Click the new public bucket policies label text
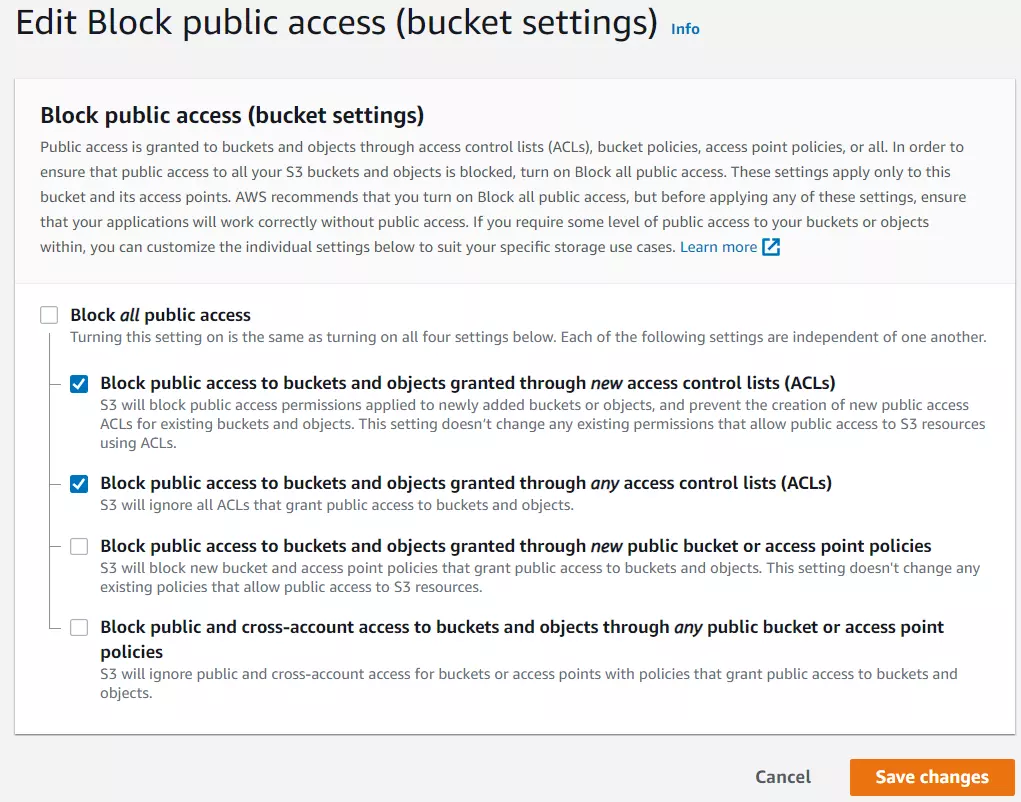 pos(516,546)
